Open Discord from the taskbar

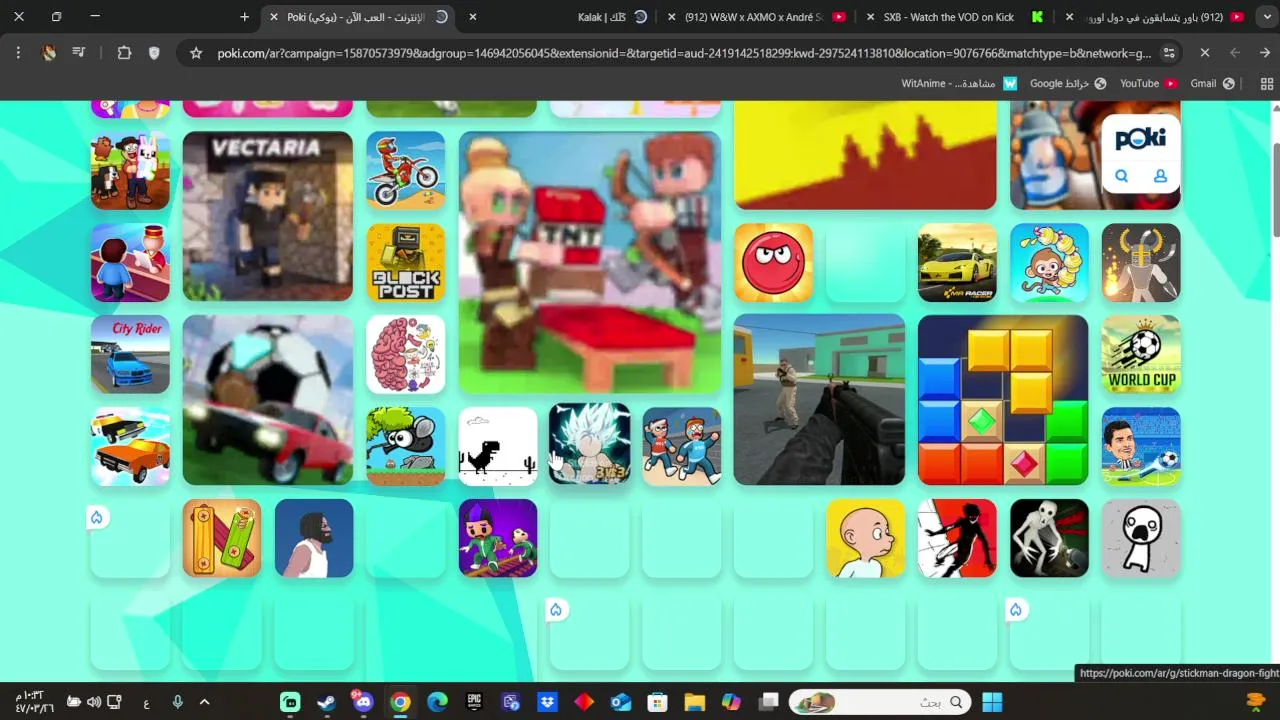[x=363, y=702]
